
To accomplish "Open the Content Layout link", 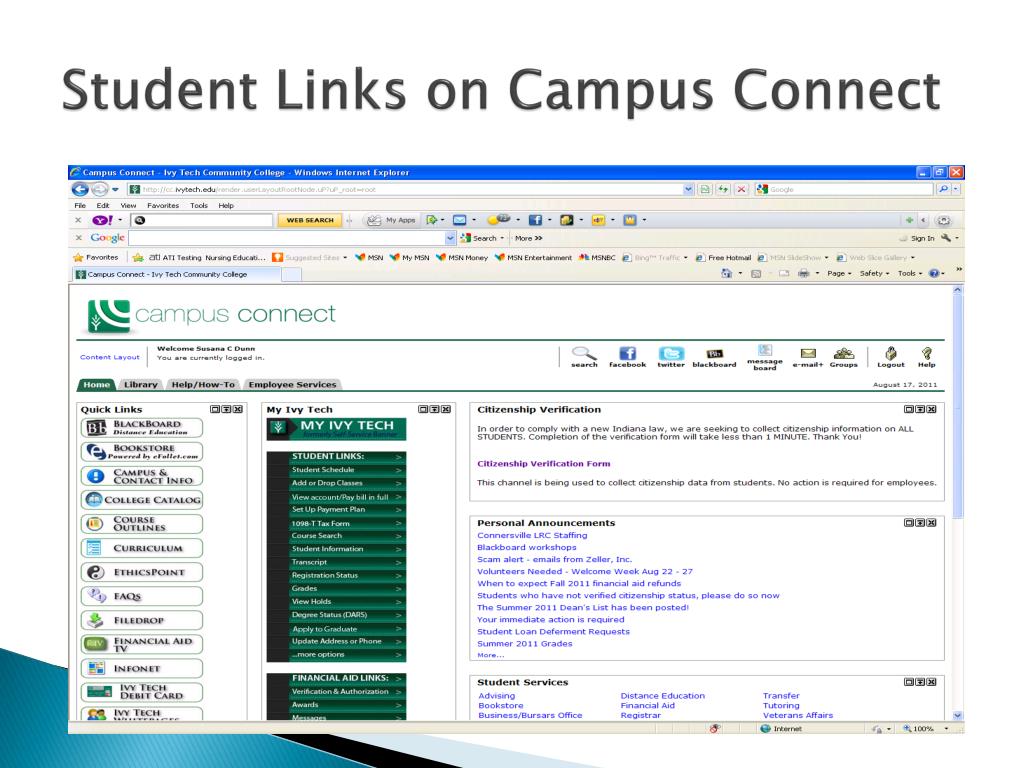I will point(110,357).
